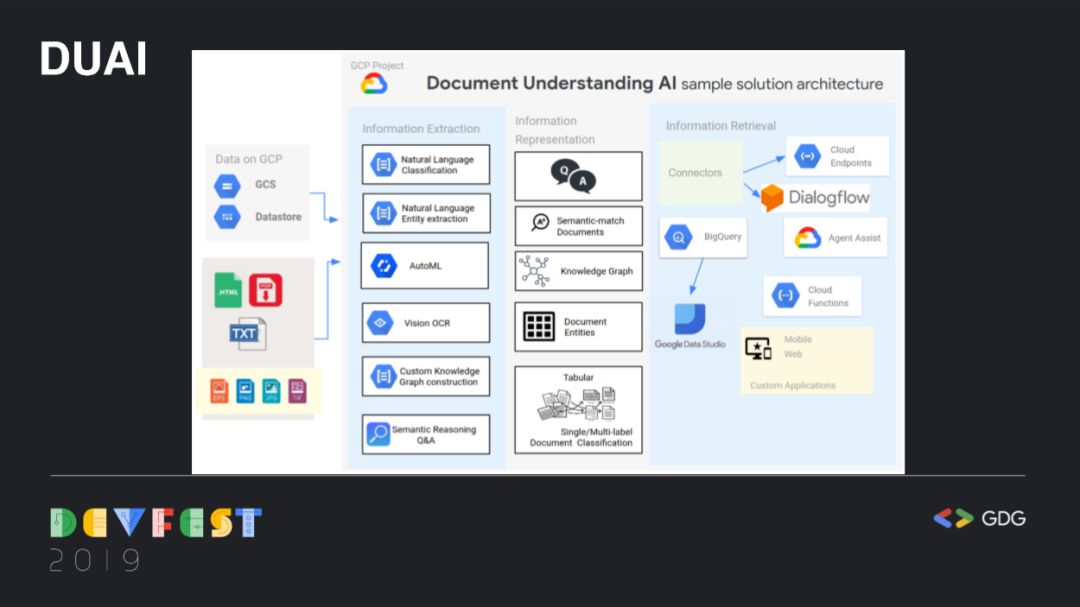Image resolution: width=1080 pixels, height=607 pixels.
Task: Click the Semantic Reasoning Q&A magnifier icon
Action: [378, 434]
